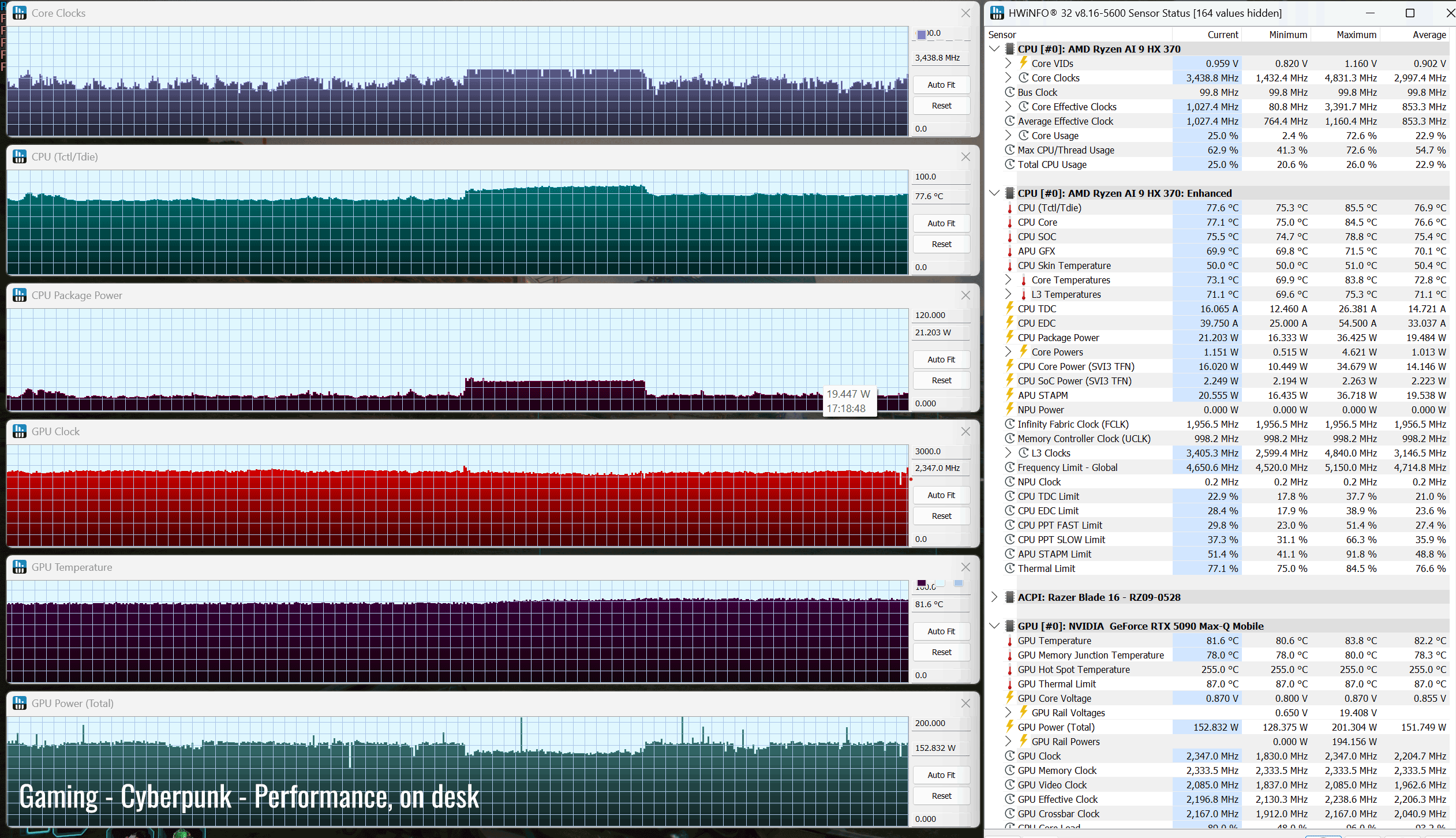This screenshot has width=1456, height=838.
Task: Click the lightning bolt icon next to CPU TDC
Action: pos(1010,308)
